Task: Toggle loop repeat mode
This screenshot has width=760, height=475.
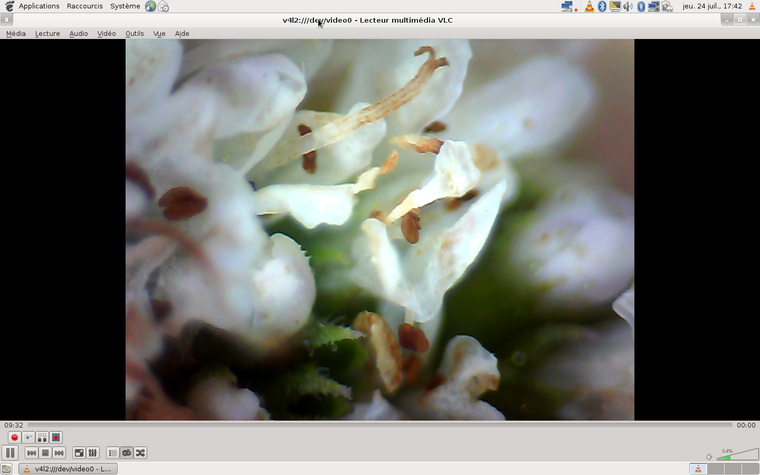Action: click(126, 453)
